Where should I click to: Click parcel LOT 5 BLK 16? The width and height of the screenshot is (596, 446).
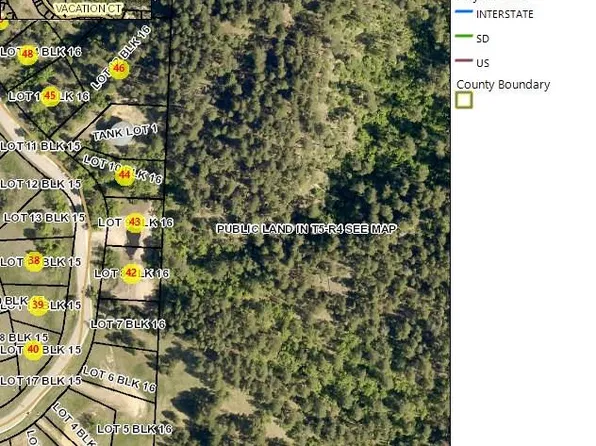(134, 429)
